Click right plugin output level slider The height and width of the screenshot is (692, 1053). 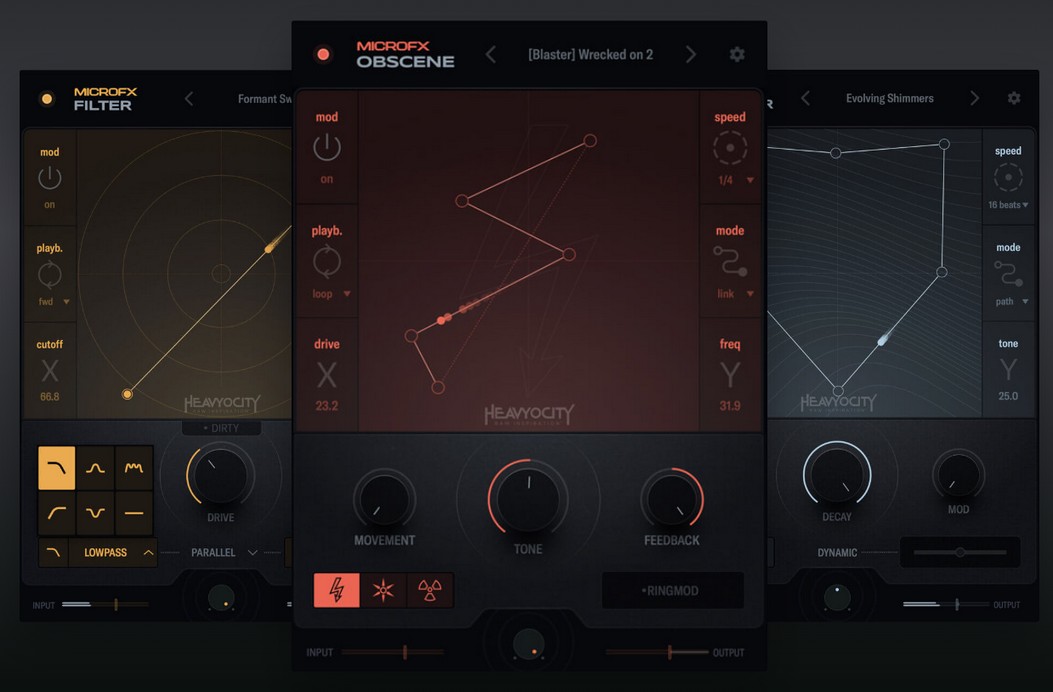tap(946, 605)
